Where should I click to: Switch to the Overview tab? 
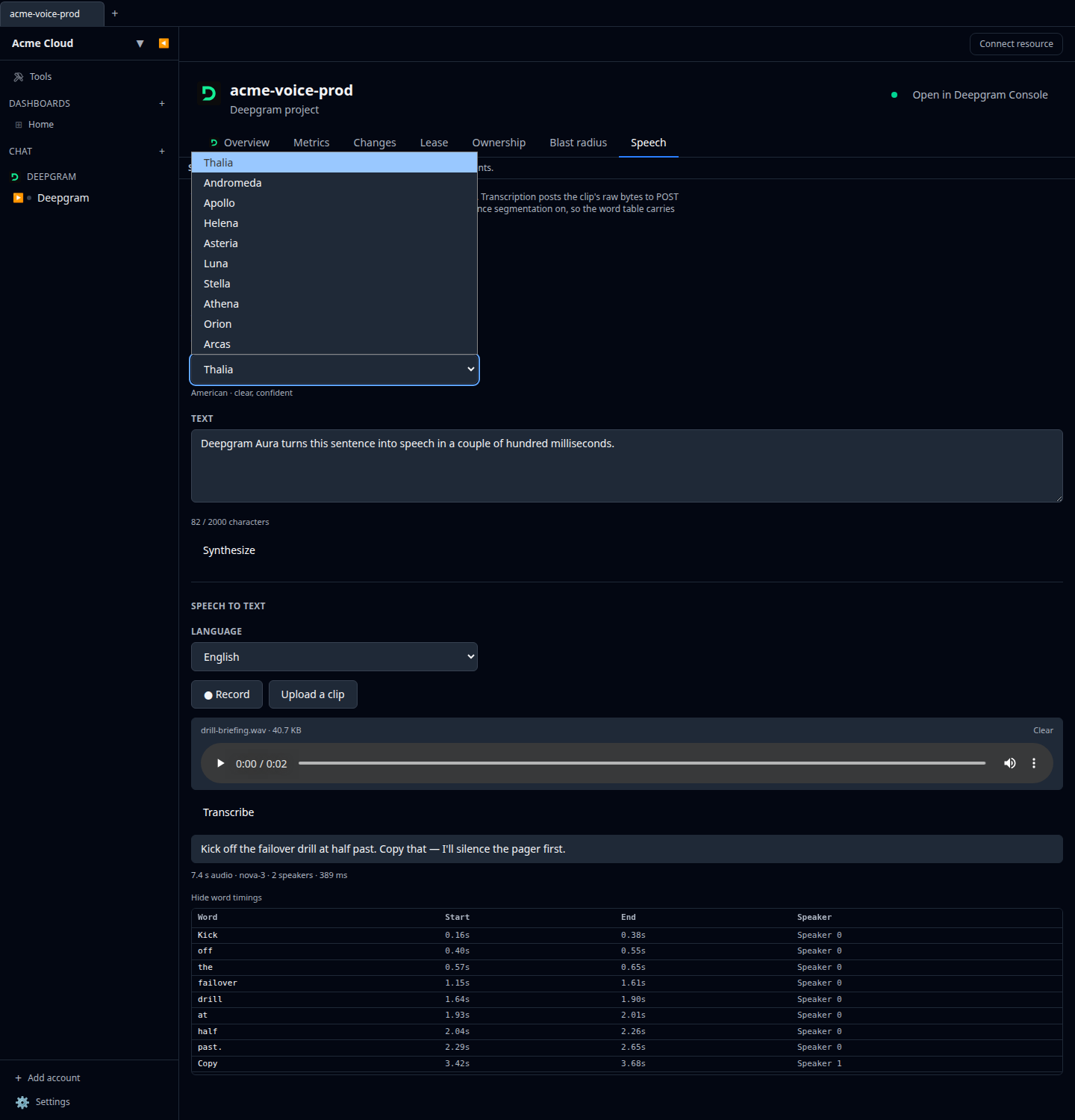(x=239, y=143)
